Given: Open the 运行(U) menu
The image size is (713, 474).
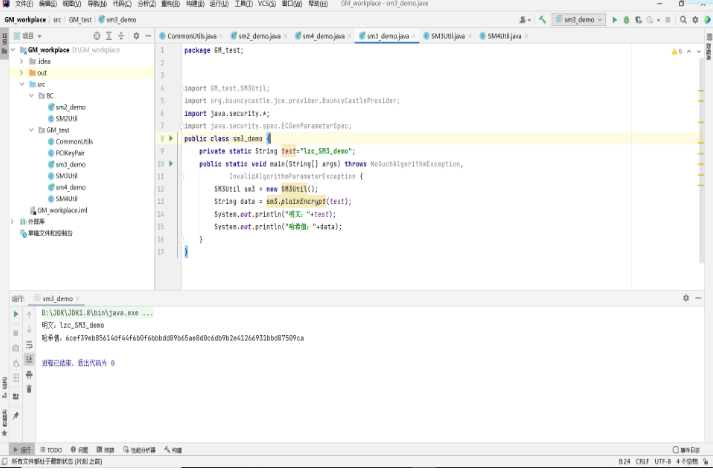Looking at the screenshot, I should click(219, 4).
